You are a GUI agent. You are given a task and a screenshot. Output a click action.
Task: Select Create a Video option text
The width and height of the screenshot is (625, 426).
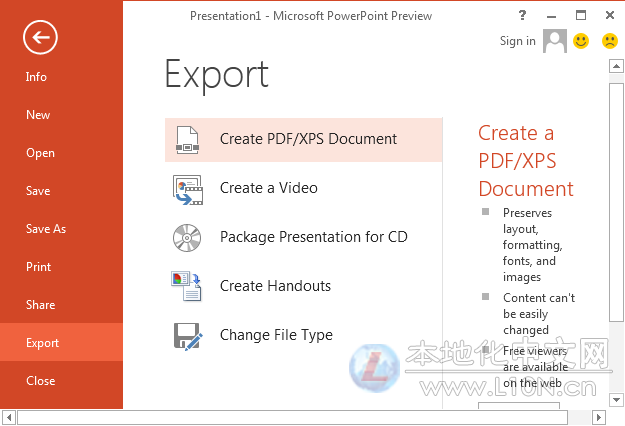pos(268,188)
